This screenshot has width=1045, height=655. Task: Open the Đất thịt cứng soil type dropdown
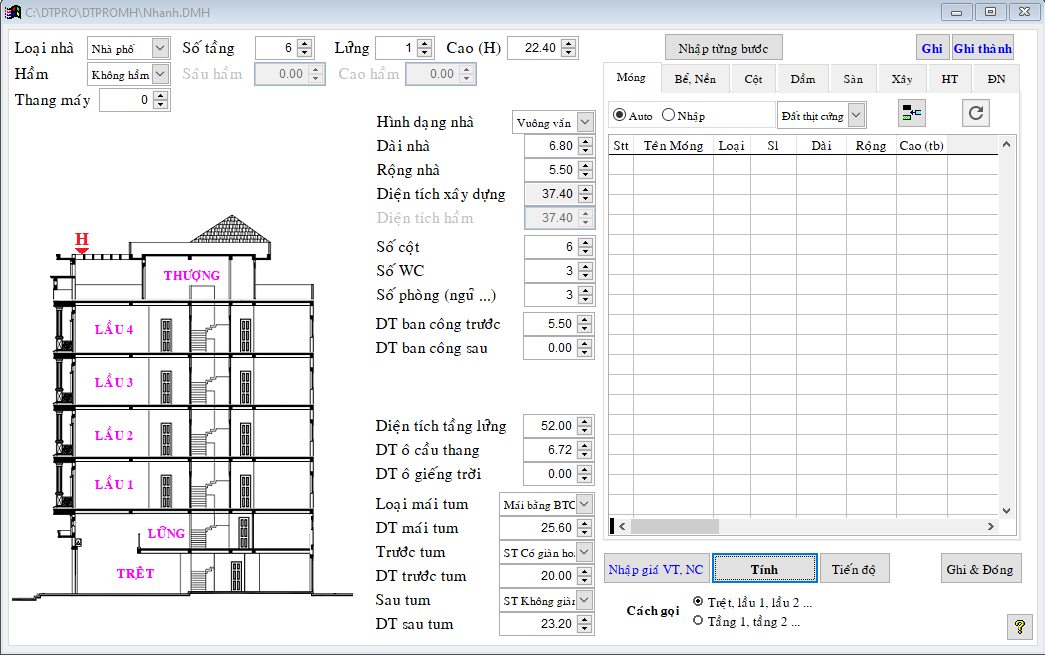coord(856,116)
